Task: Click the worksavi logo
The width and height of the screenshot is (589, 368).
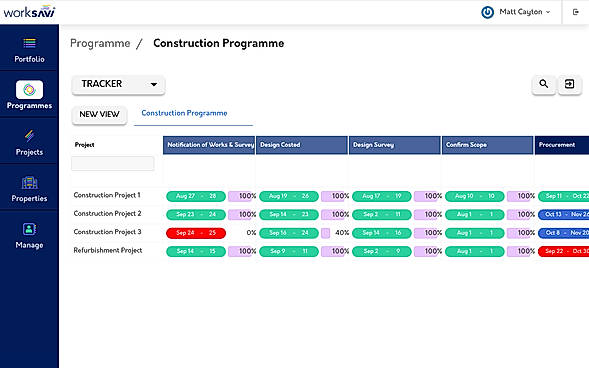Action: [29, 12]
